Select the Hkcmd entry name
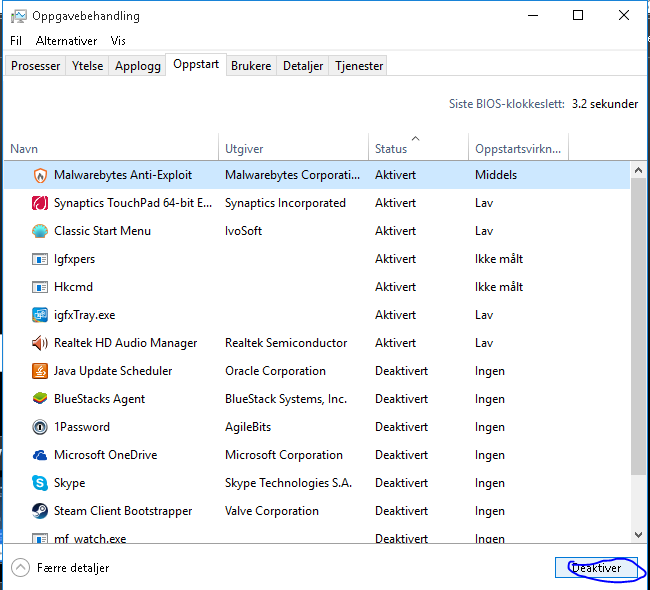 point(73,287)
